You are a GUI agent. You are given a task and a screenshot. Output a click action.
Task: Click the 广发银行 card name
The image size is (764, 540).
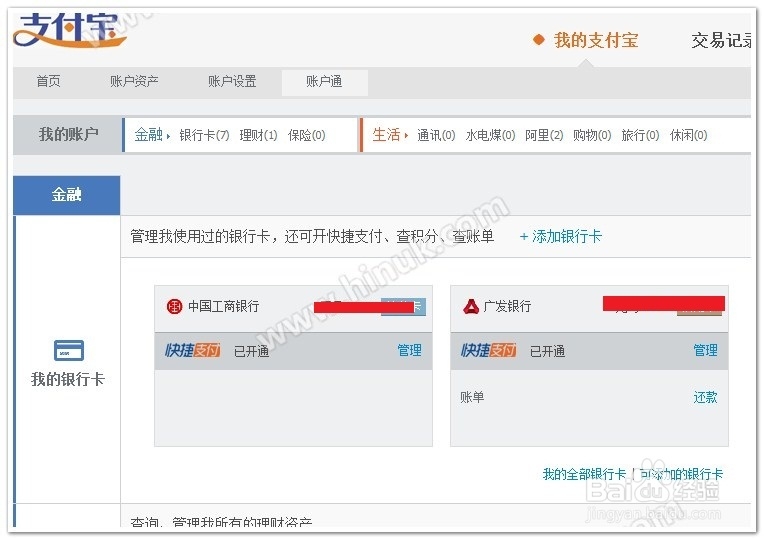click(507, 307)
